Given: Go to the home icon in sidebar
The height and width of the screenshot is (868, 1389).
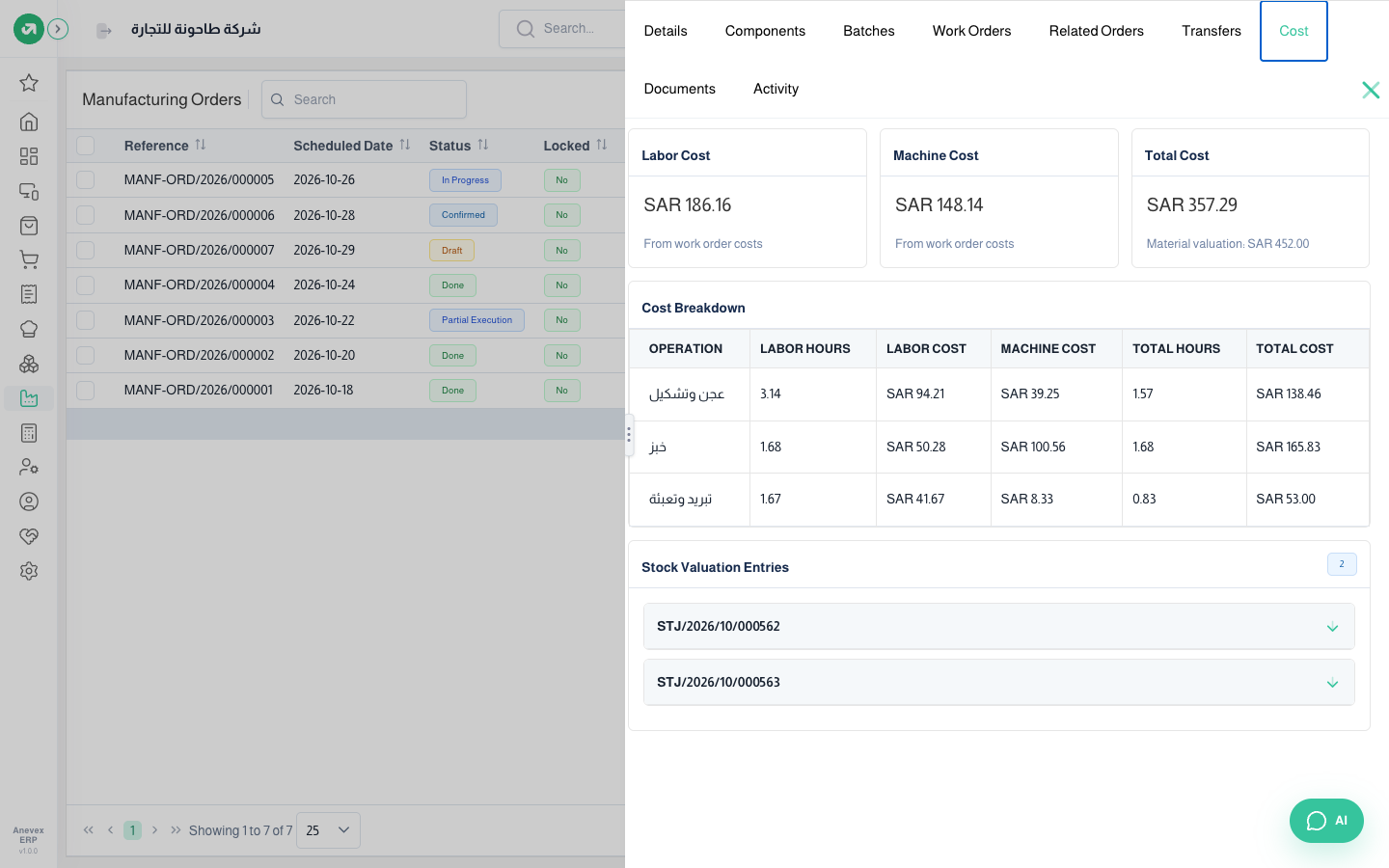Looking at the screenshot, I should click(x=29, y=122).
